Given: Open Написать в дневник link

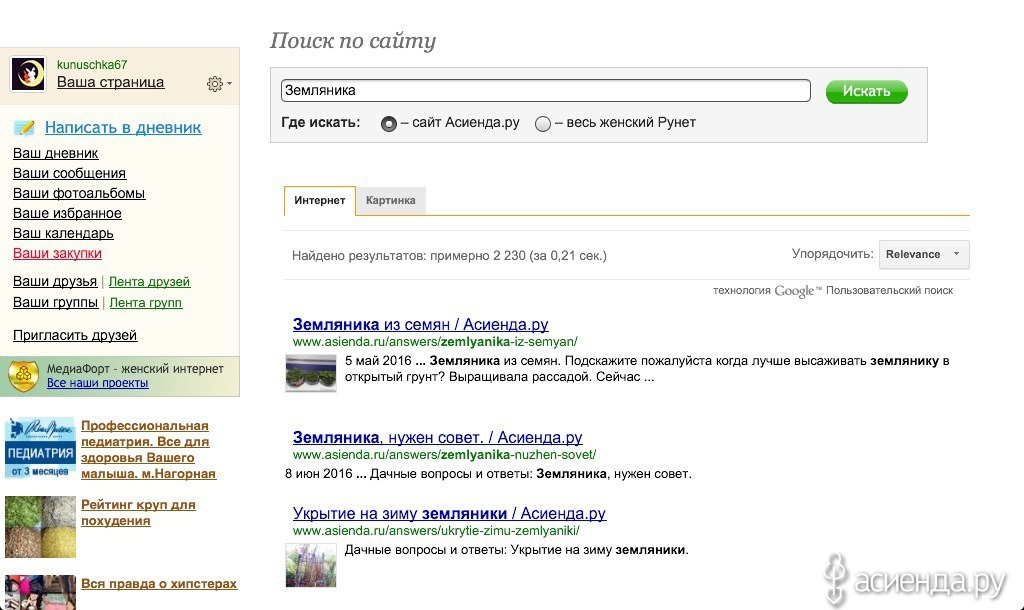Looking at the screenshot, I should coord(123,127).
